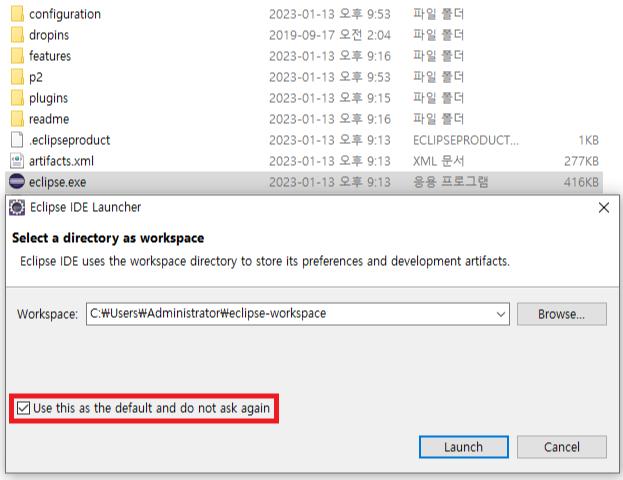Check 'Use this as the default' checkbox
The height and width of the screenshot is (480, 623).
tap(23, 408)
